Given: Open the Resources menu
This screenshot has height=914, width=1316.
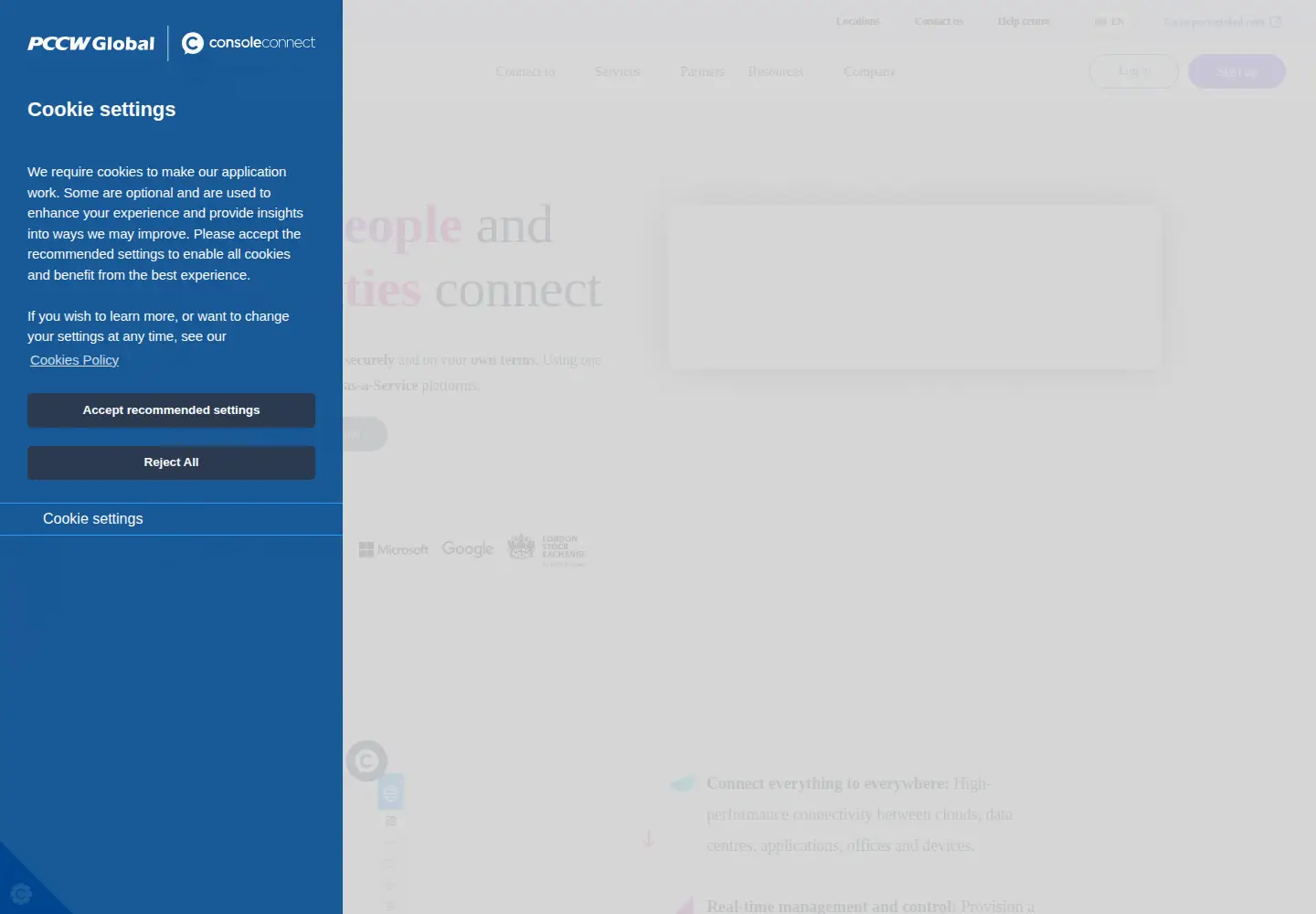Looking at the screenshot, I should click(775, 71).
